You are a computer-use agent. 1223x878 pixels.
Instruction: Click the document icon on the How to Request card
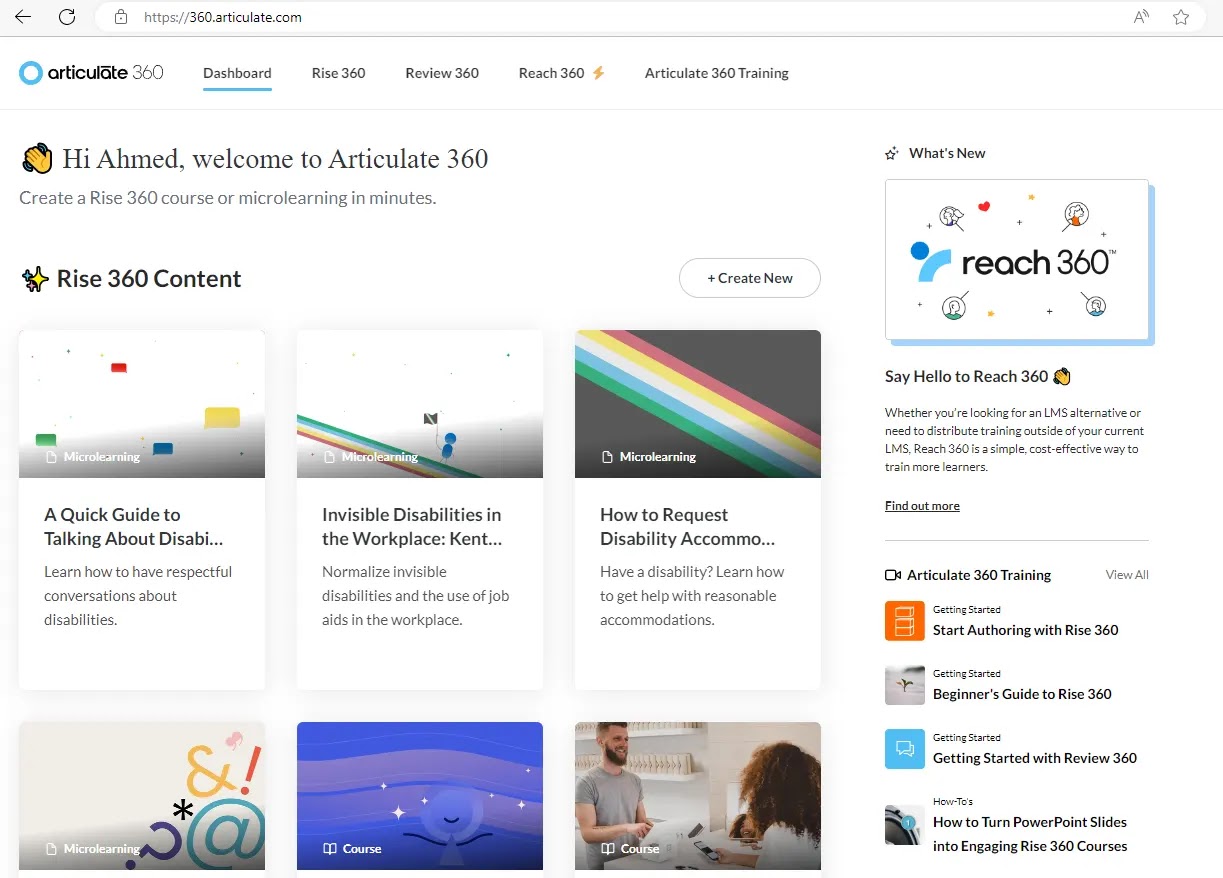click(x=607, y=457)
